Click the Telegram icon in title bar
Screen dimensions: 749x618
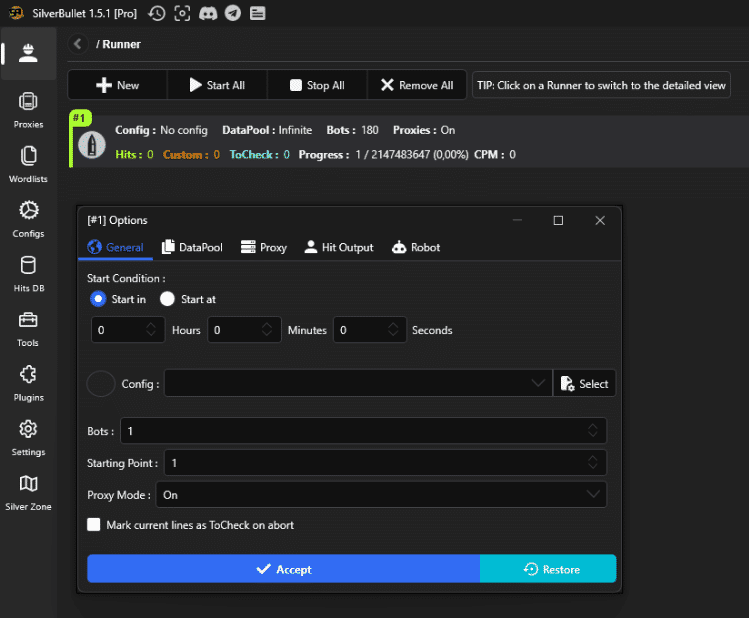point(232,13)
